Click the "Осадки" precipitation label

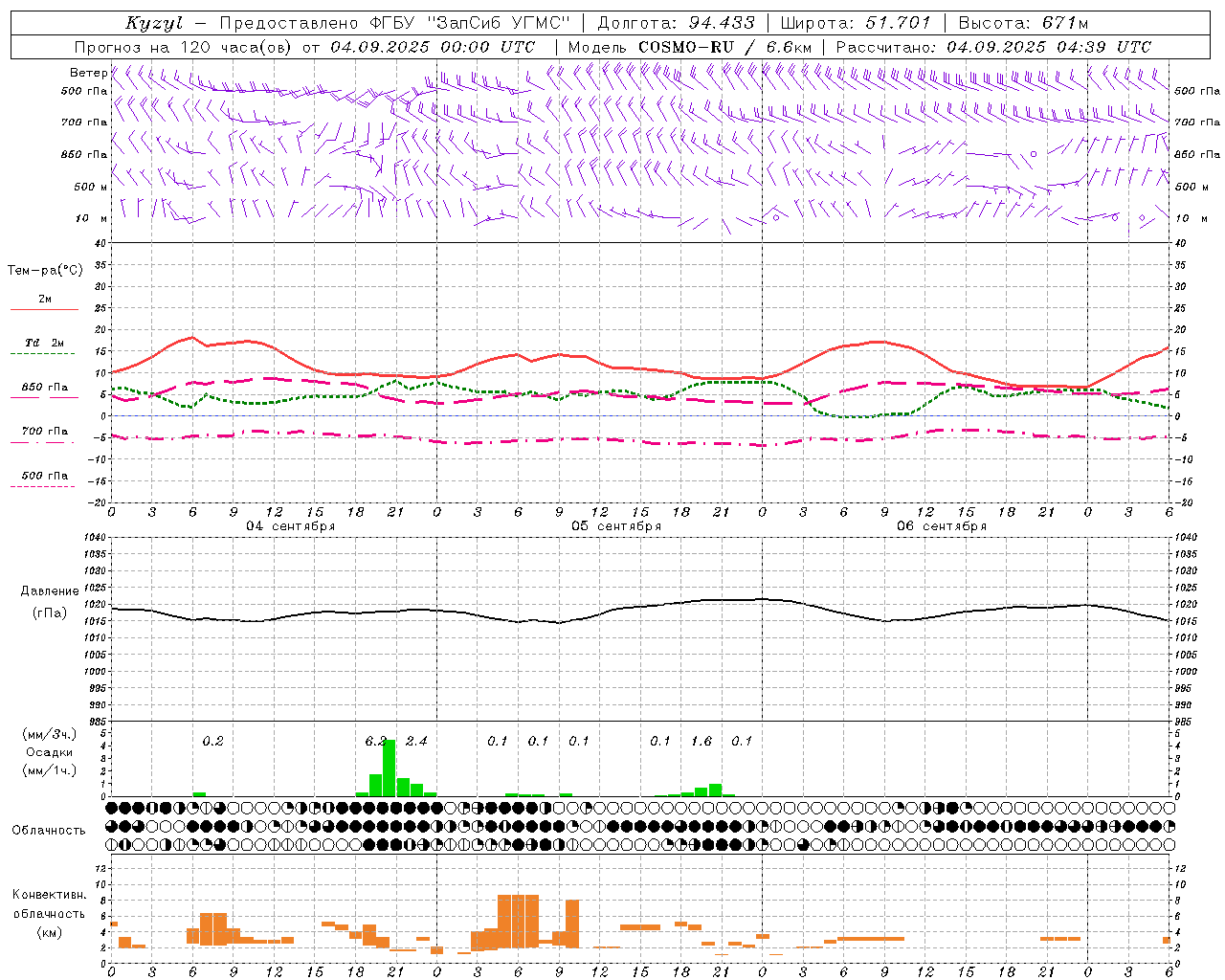[x=50, y=752]
